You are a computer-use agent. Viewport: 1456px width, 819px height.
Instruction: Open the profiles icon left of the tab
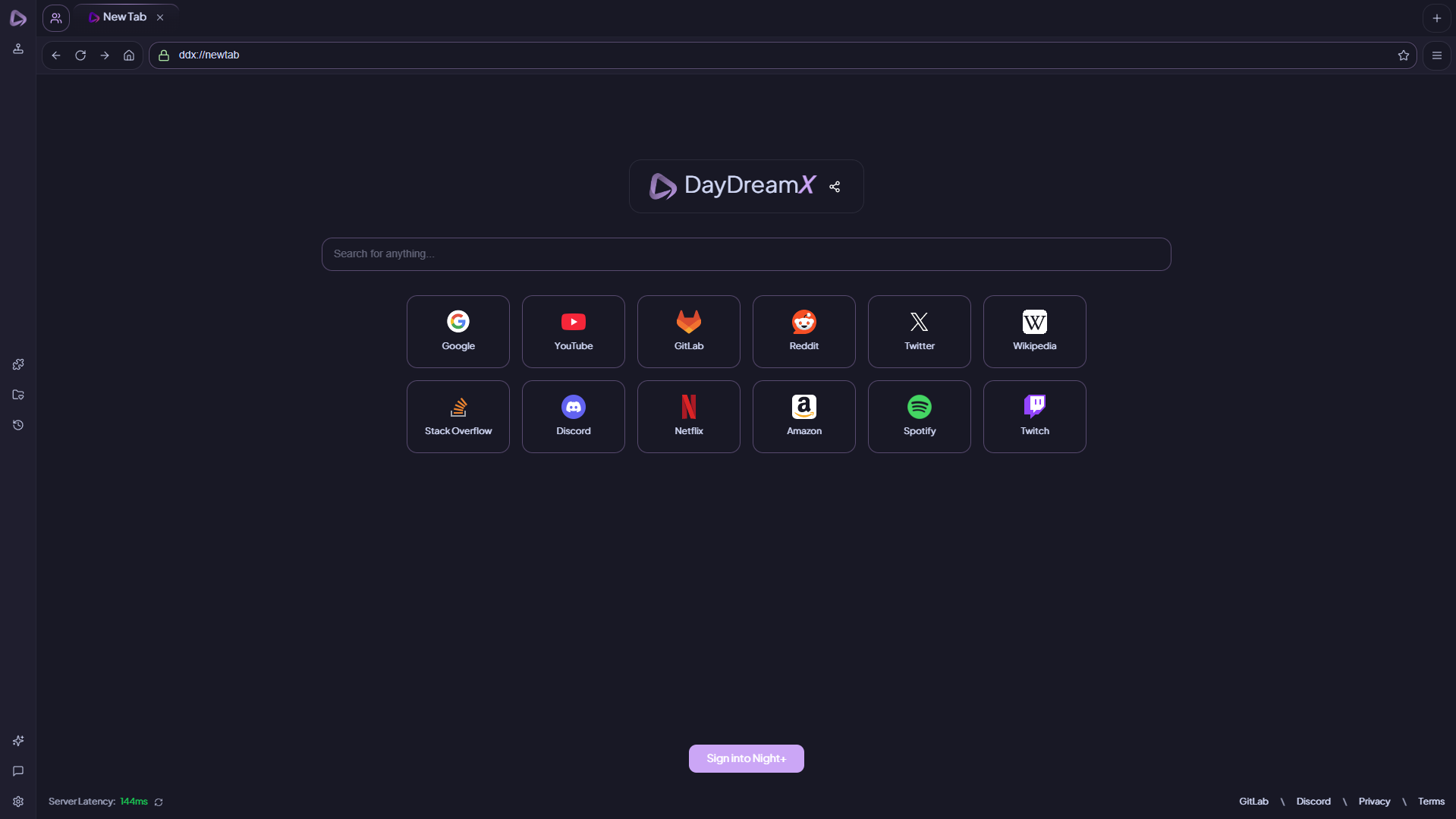coord(55,17)
